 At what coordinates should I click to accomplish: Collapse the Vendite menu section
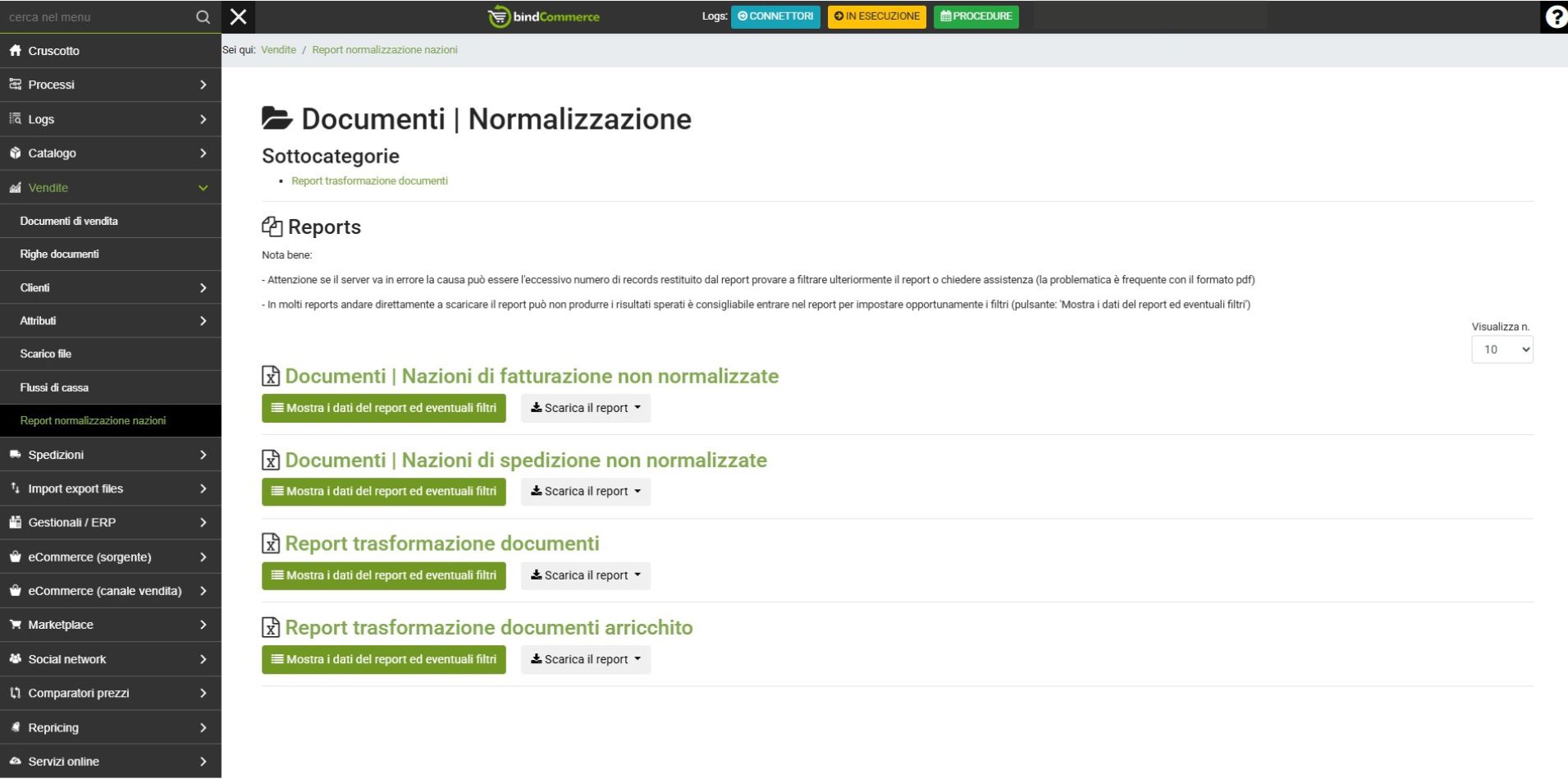point(203,188)
